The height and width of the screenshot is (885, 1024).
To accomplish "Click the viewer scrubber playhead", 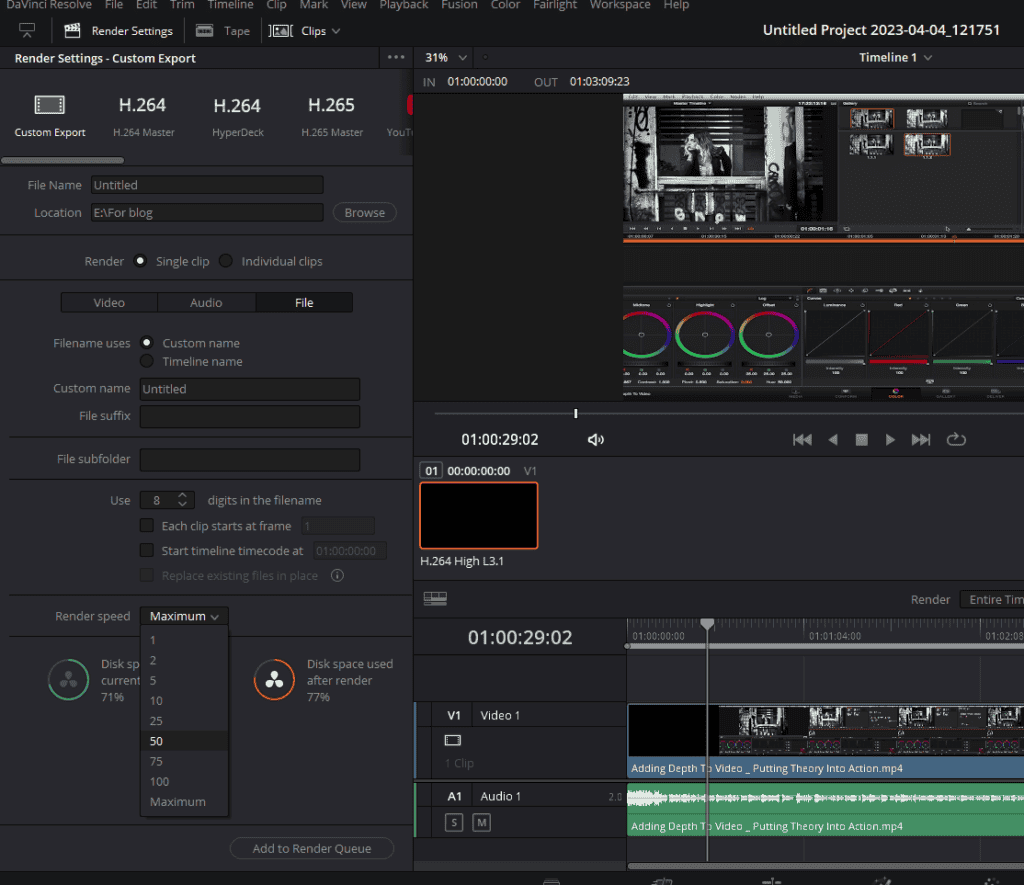I will tap(575, 413).
